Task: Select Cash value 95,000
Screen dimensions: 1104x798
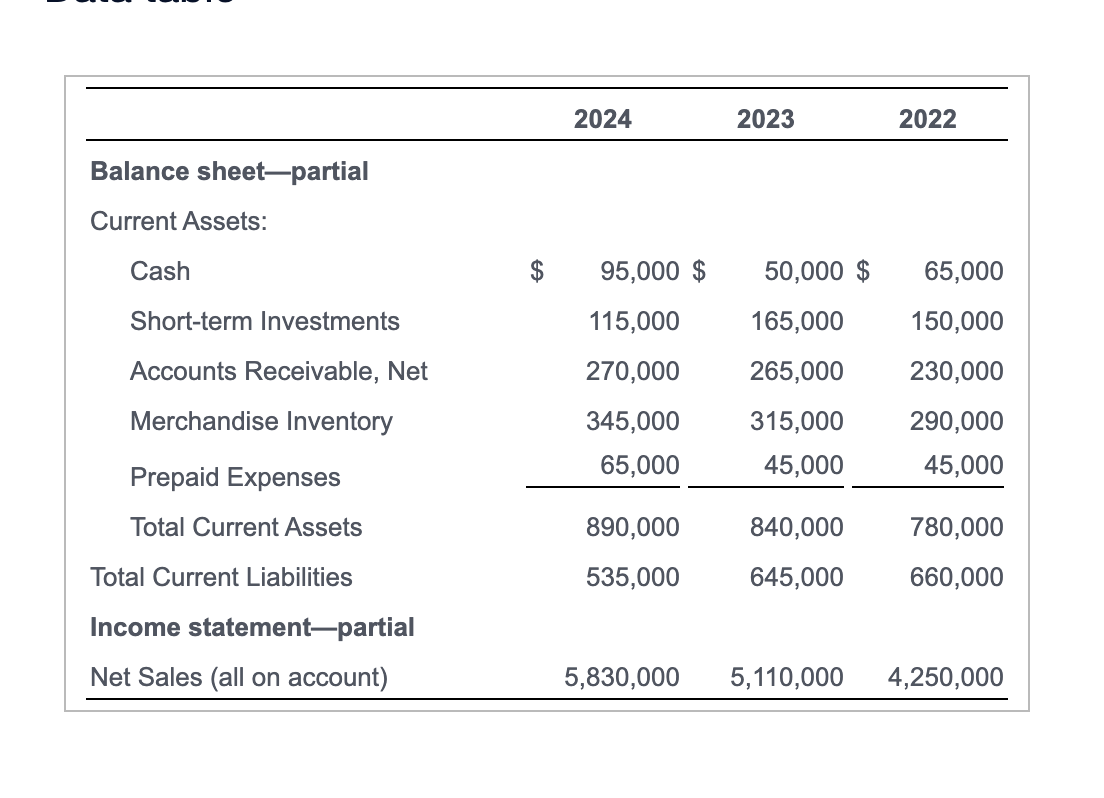Action: click(x=640, y=271)
